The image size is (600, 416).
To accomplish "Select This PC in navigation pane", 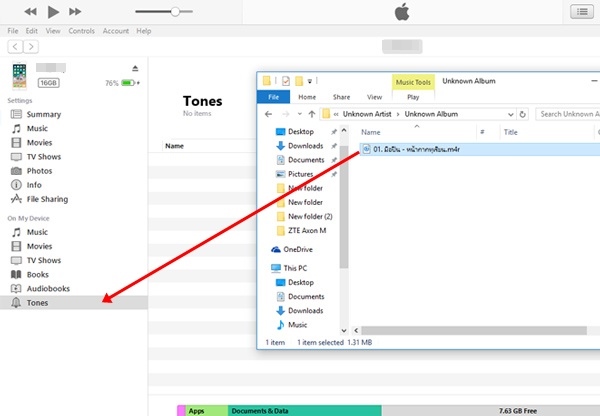I will [x=295, y=268].
